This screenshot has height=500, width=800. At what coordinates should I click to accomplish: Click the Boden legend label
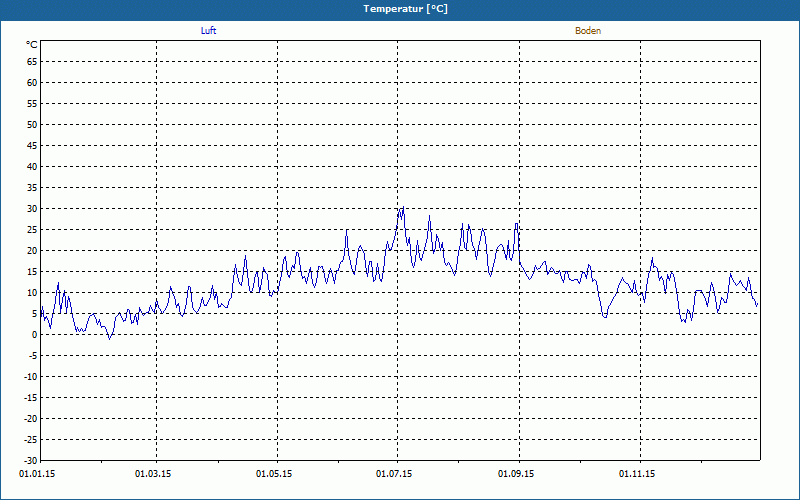(588, 31)
